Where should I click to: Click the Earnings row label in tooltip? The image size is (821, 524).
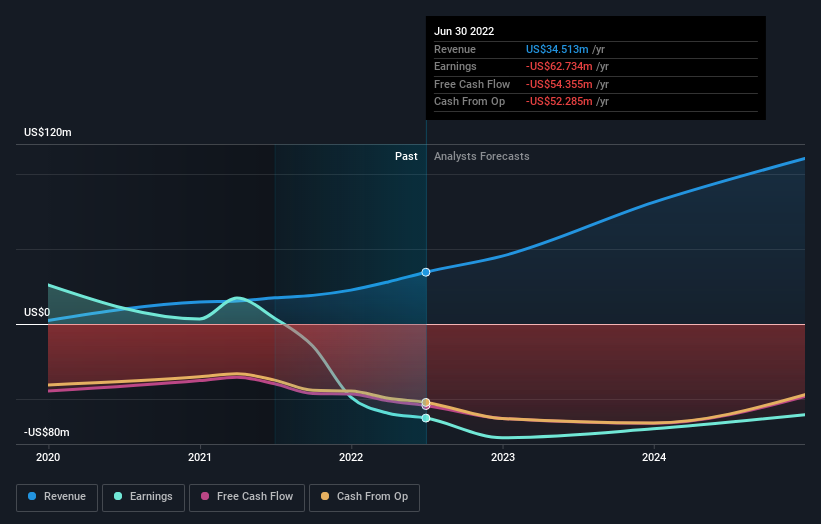456,66
